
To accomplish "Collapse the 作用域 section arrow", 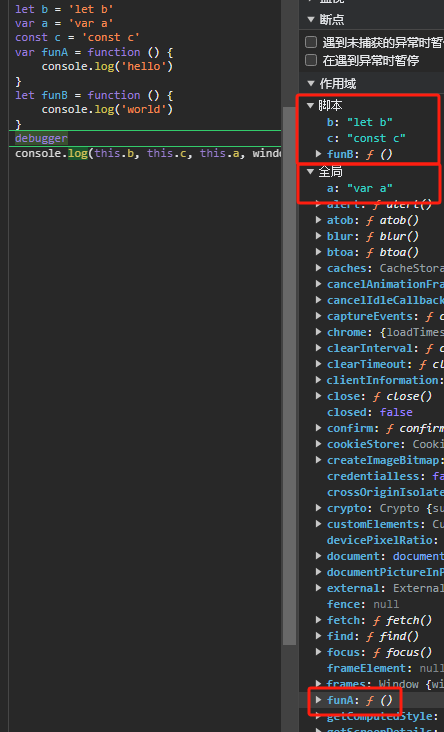I will [x=311, y=84].
